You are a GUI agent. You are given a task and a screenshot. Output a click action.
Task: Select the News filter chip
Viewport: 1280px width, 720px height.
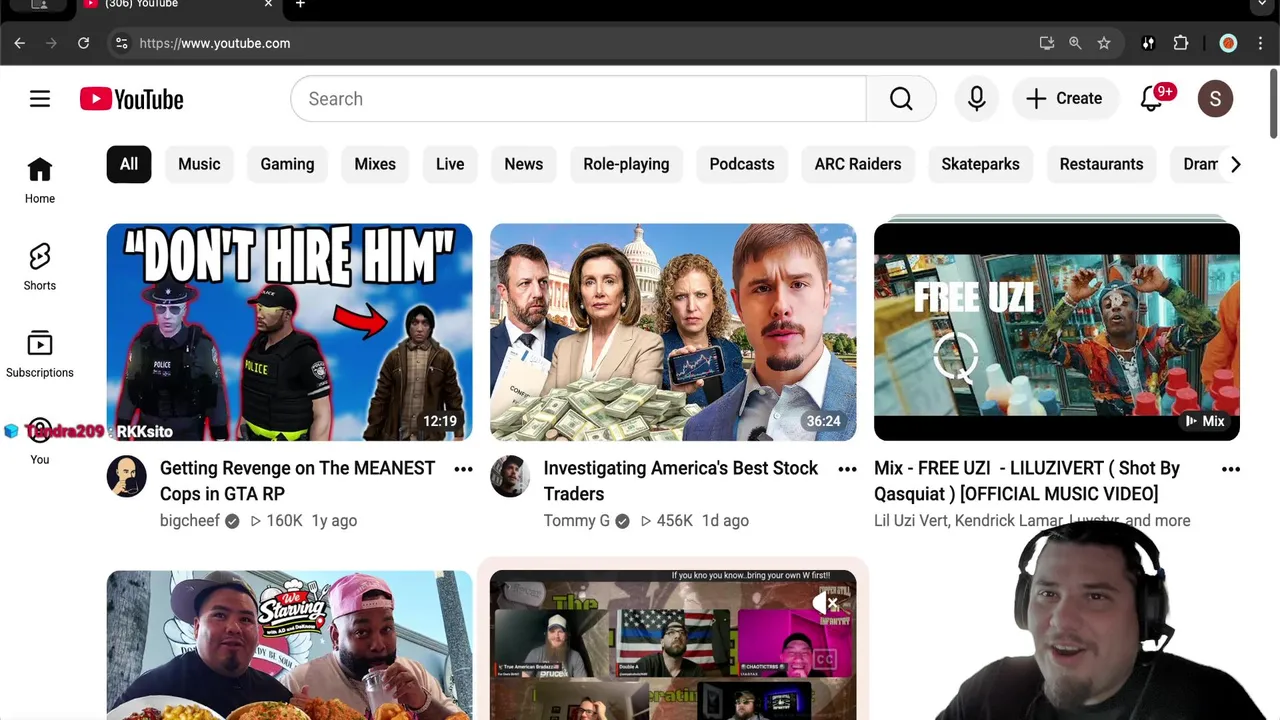pyautogui.click(x=524, y=164)
